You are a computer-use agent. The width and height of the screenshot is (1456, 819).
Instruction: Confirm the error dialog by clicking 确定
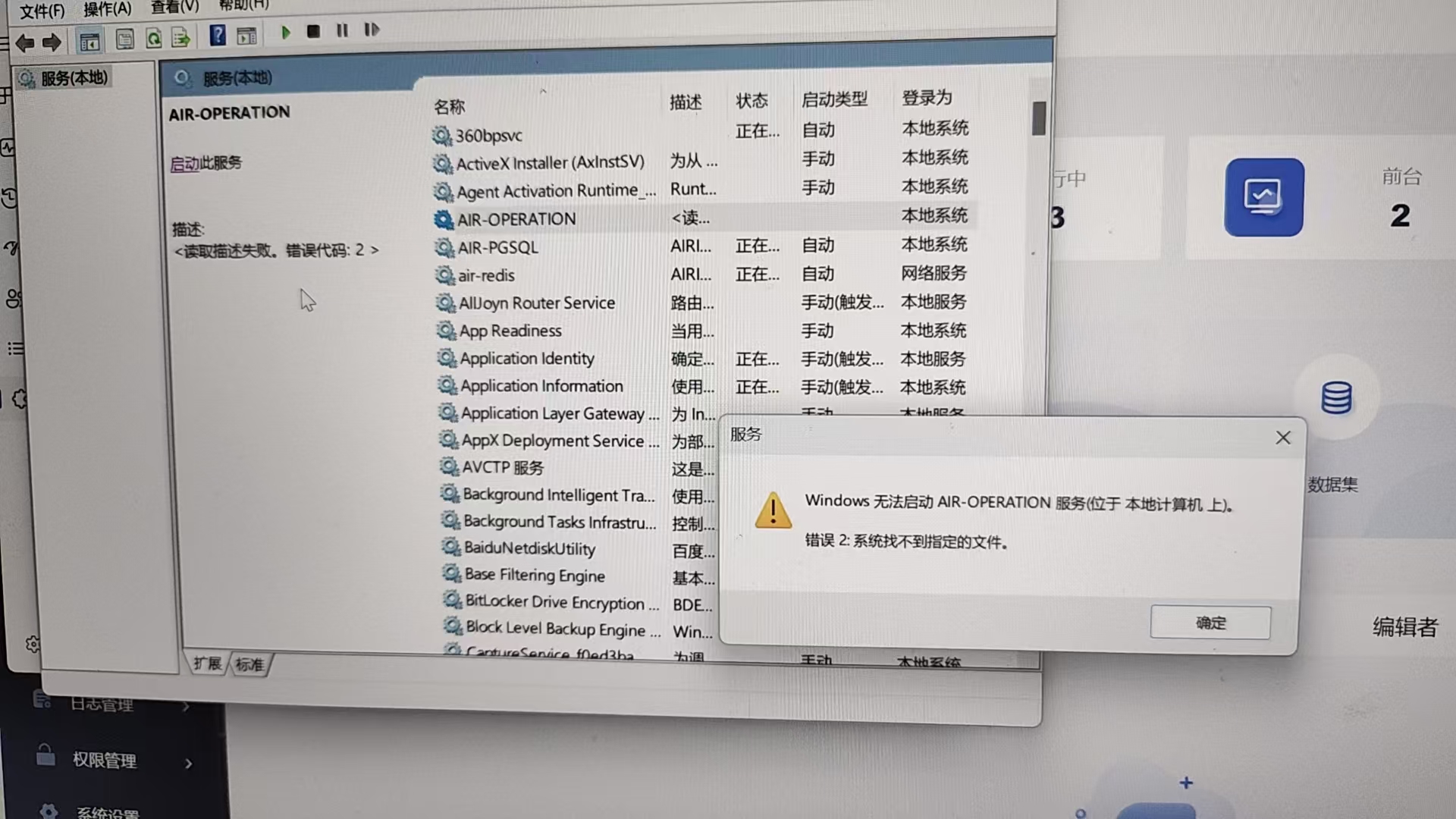(1210, 622)
